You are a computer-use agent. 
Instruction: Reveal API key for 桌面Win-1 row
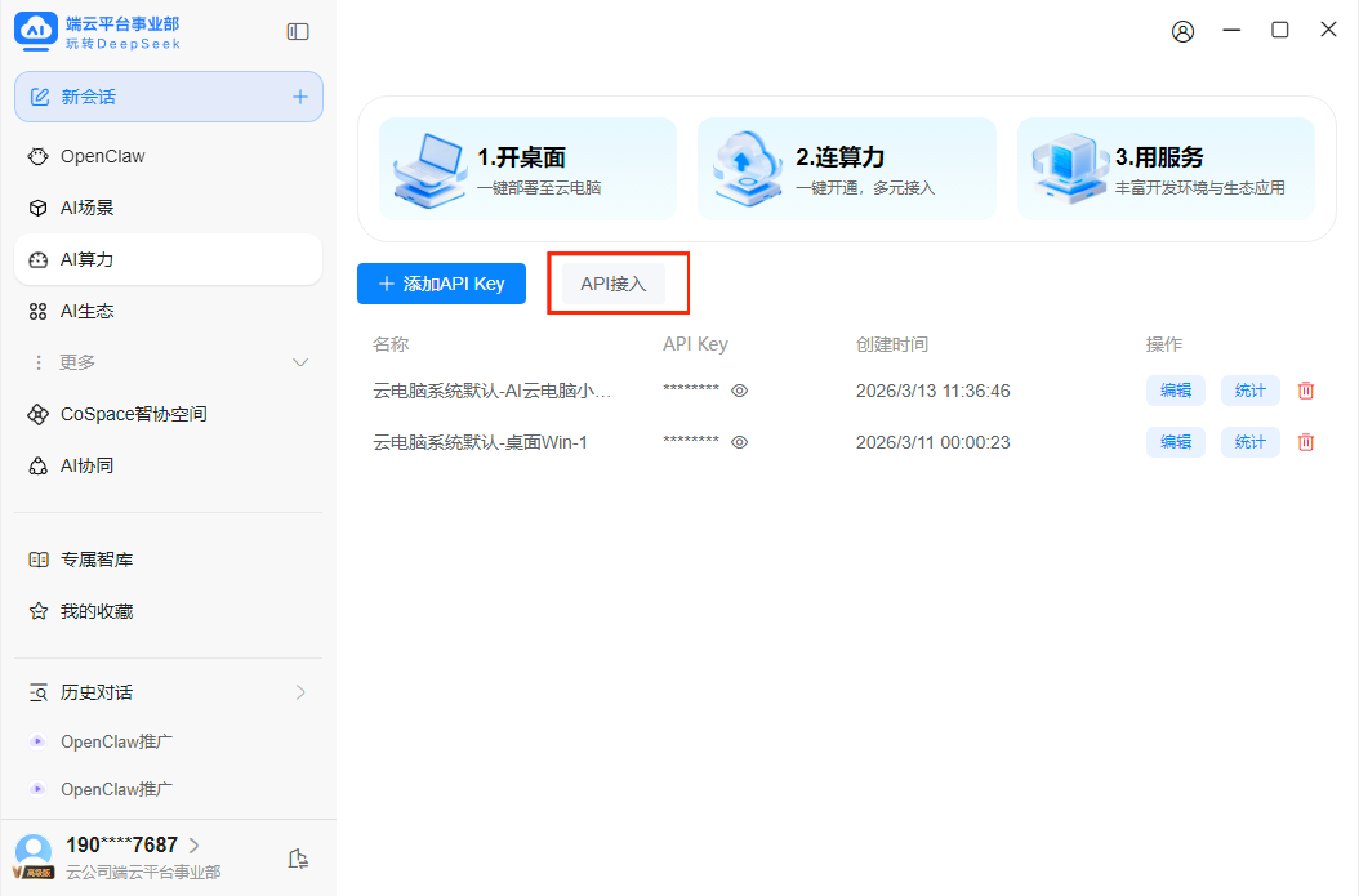point(739,442)
